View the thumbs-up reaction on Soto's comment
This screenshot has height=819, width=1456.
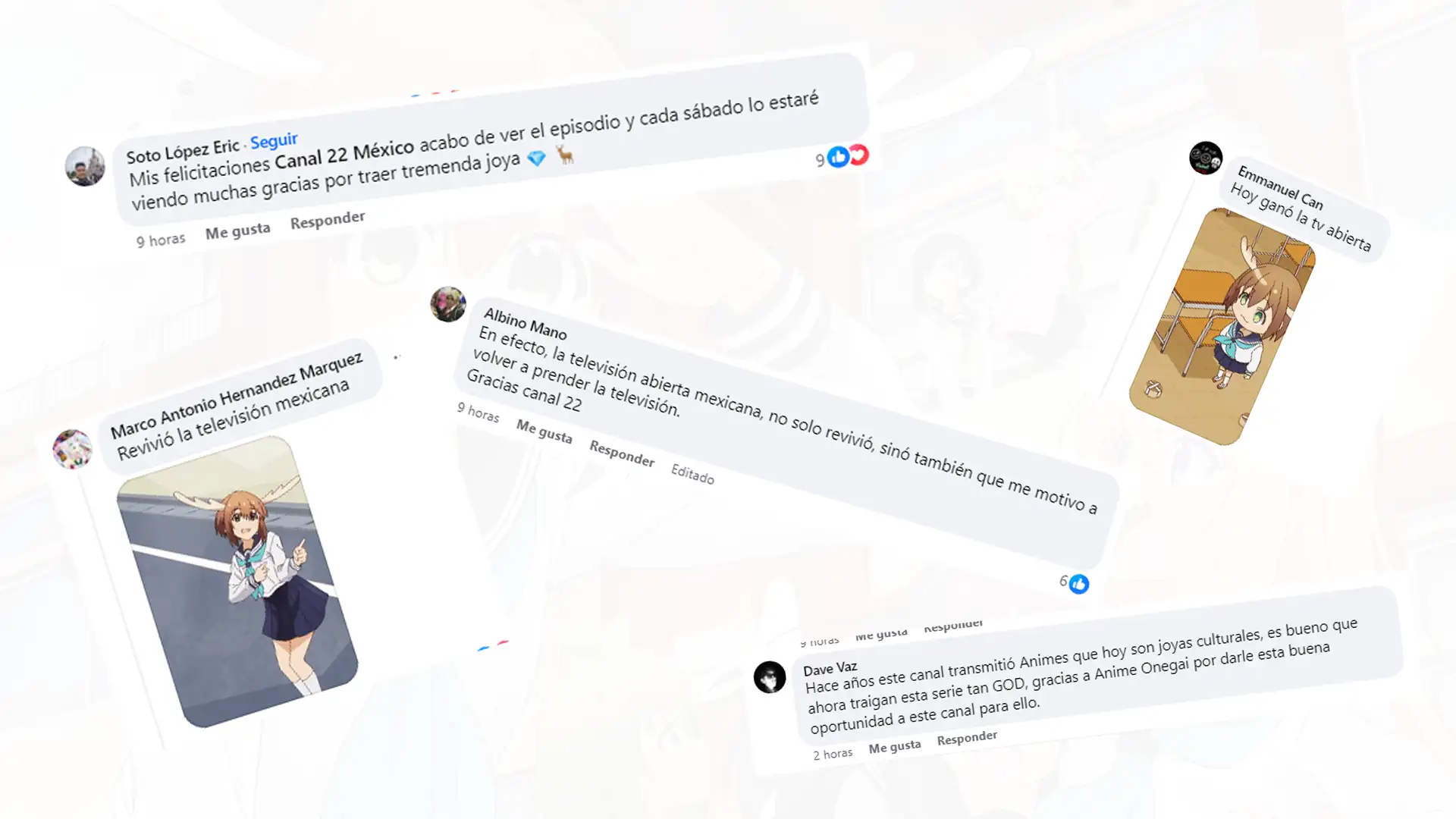[838, 157]
